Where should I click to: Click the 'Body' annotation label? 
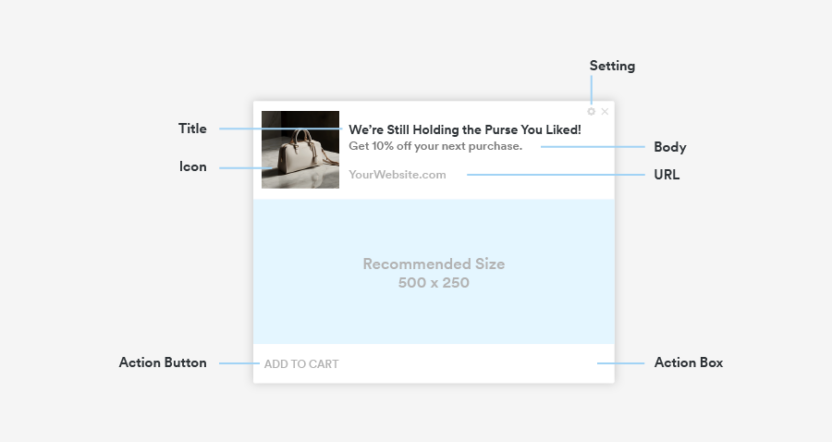(x=670, y=147)
